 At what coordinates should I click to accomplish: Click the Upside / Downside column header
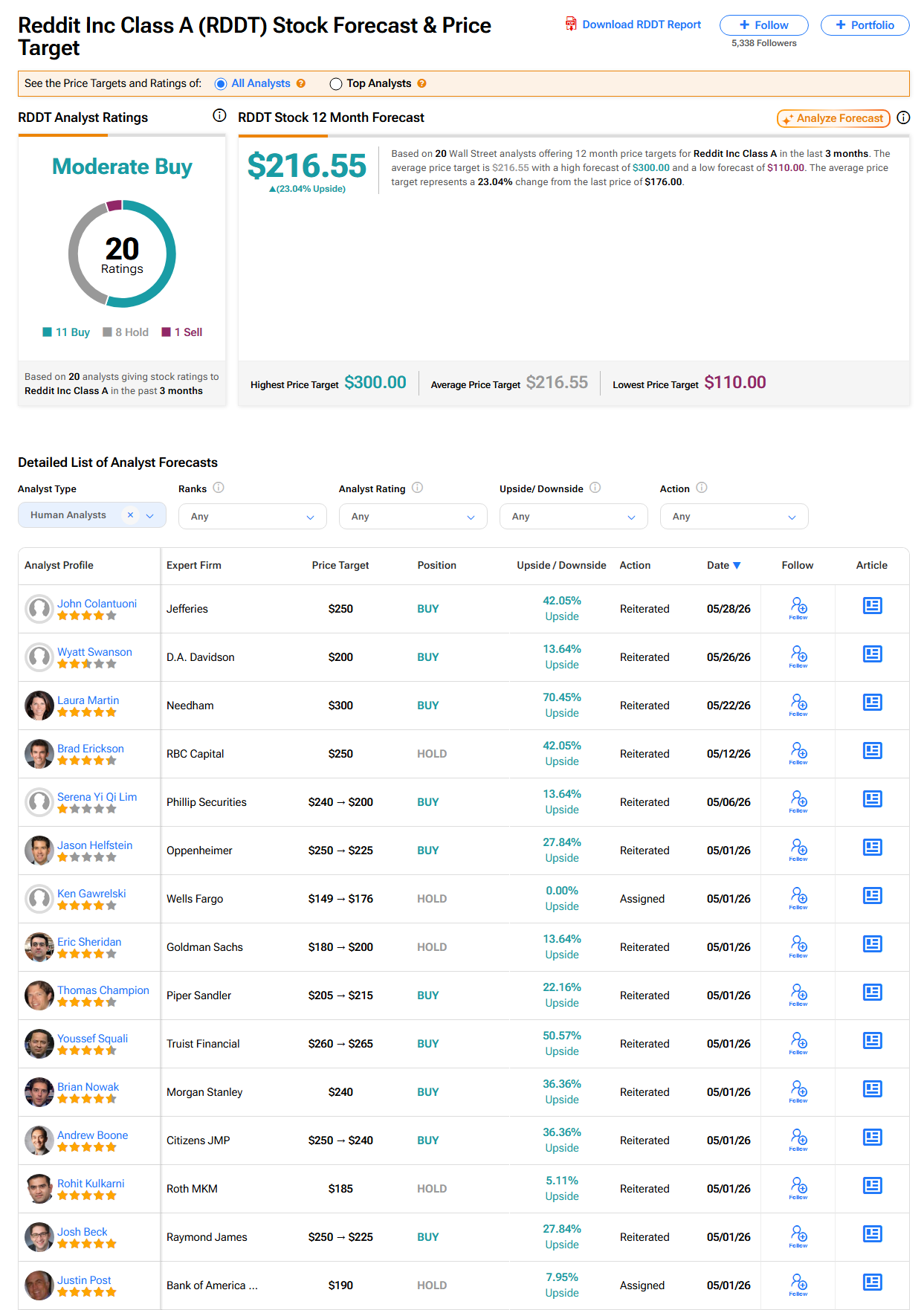click(561, 565)
